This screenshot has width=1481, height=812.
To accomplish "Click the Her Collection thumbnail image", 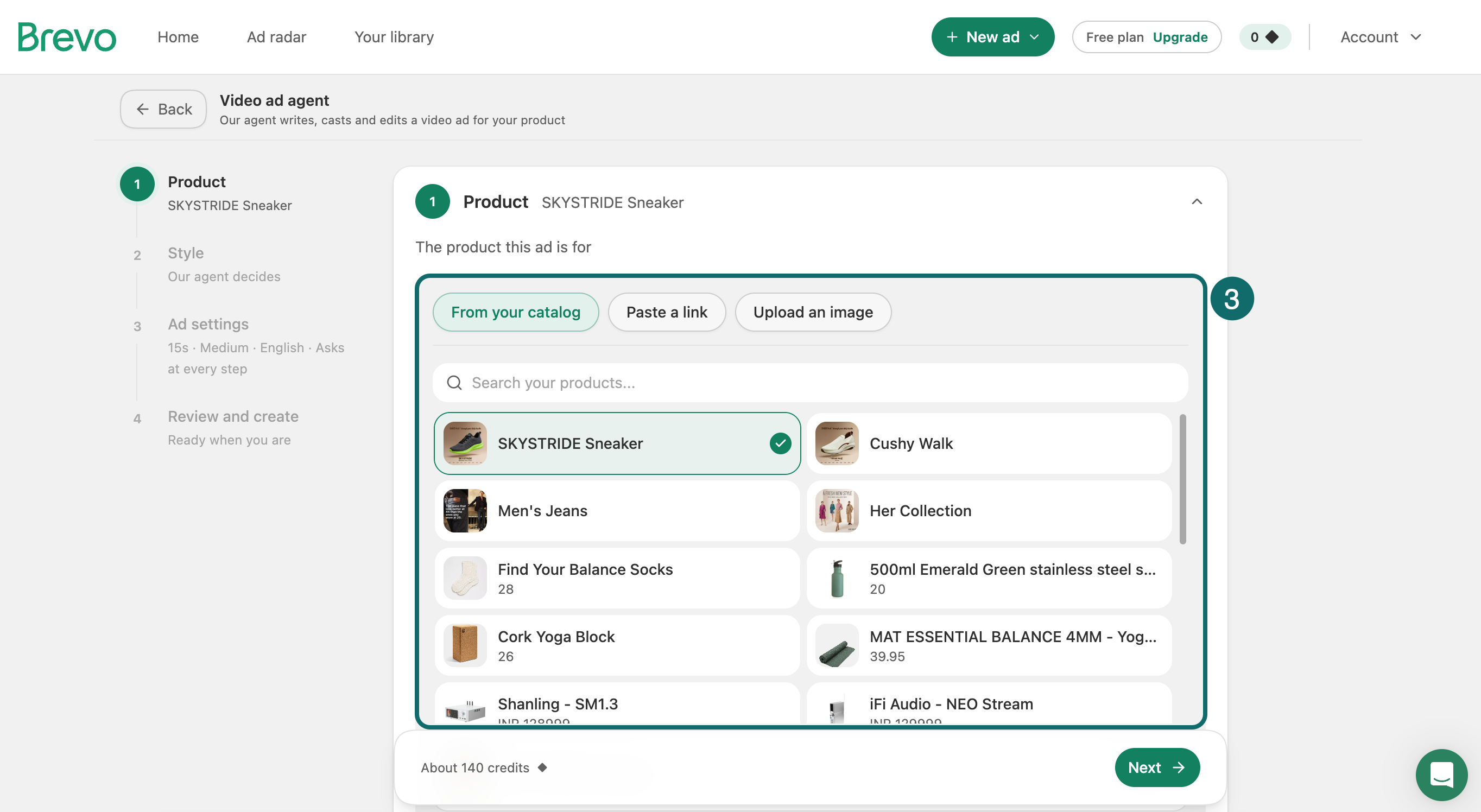I will tap(837, 510).
